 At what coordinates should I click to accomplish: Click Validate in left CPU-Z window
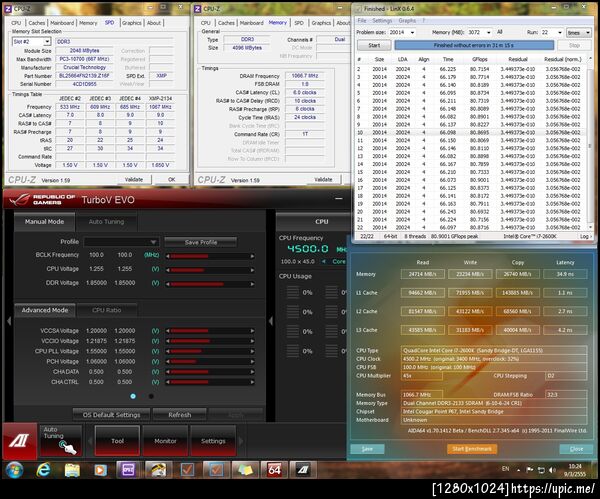(x=134, y=179)
